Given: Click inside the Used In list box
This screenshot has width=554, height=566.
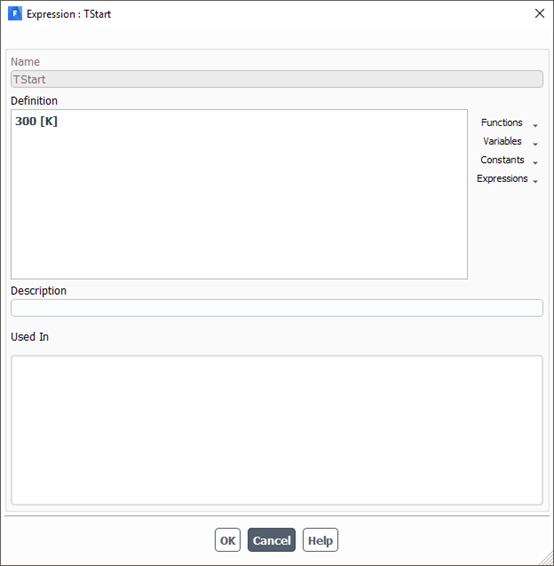Looking at the screenshot, I should pos(276,430).
